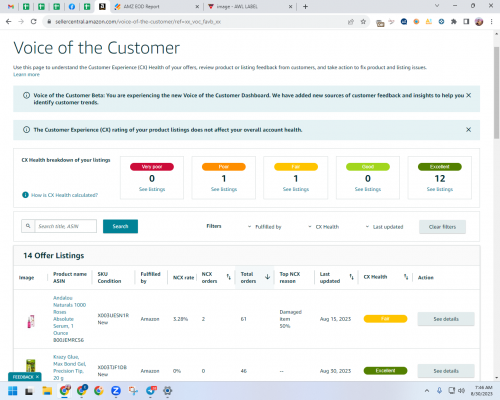The width and height of the screenshot is (500, 400).
Task: Click the Clear filters button
Action: (442, 227)
